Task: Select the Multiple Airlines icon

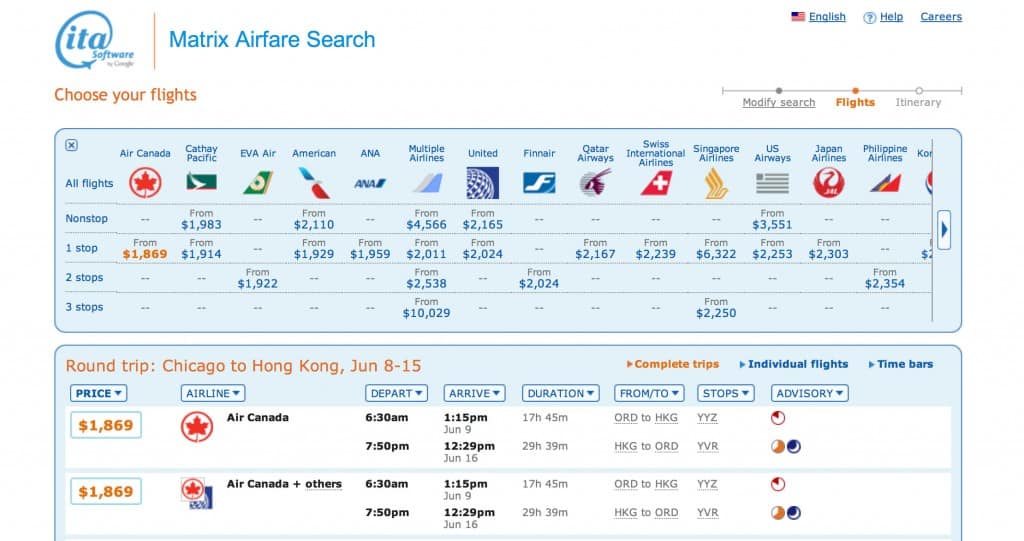Action: tap(426, 183)
